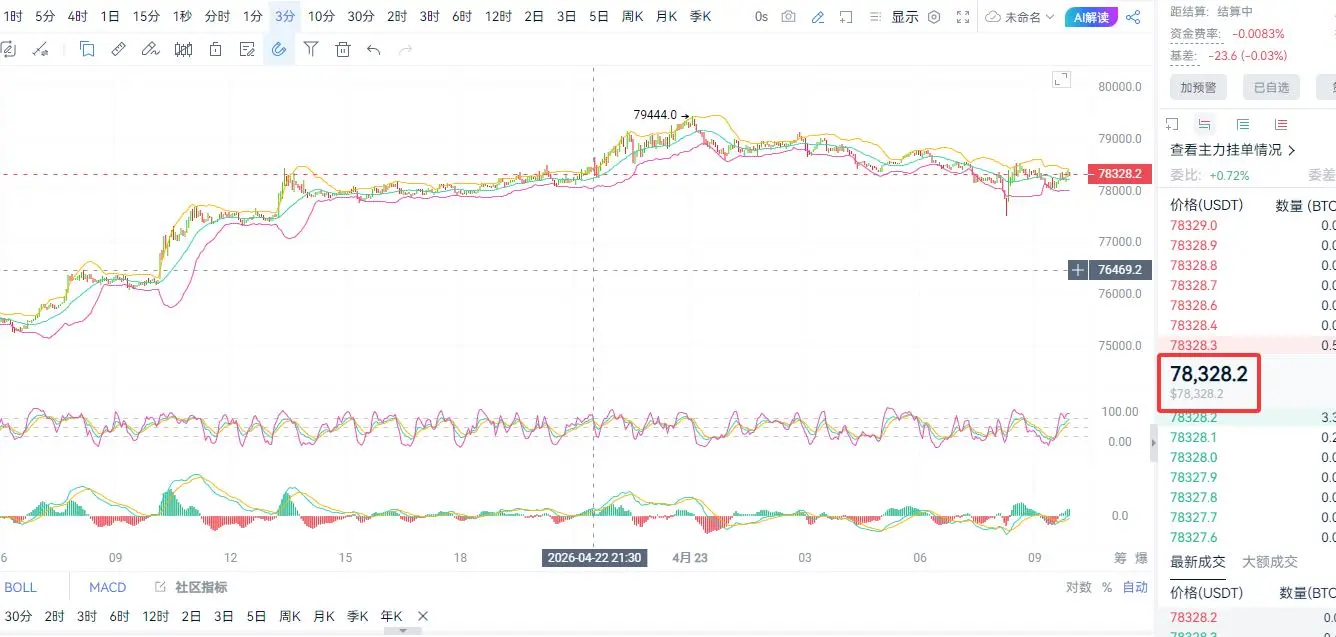
Task: Select the bookmark copy icon in drawing toolbar
Action: [x=87, y=49]
